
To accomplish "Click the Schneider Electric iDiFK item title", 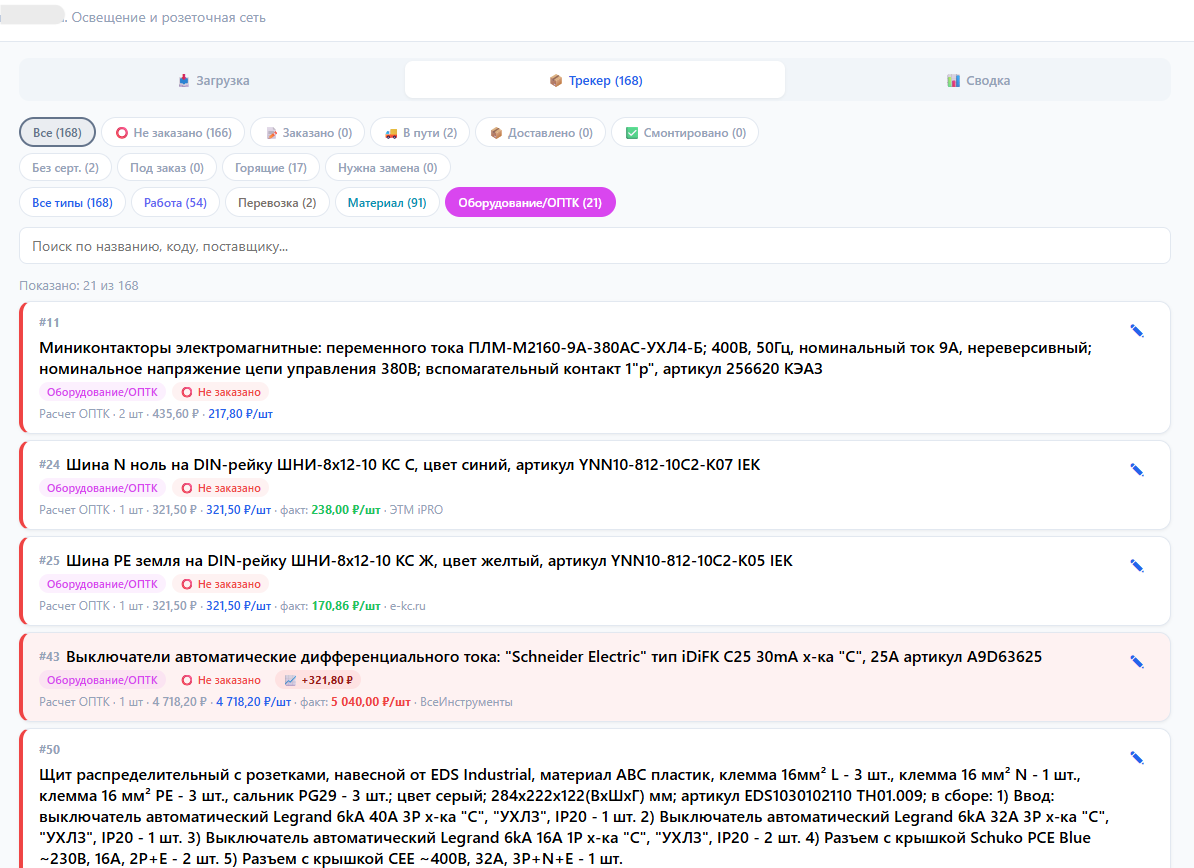I will [x=554, y=656].
